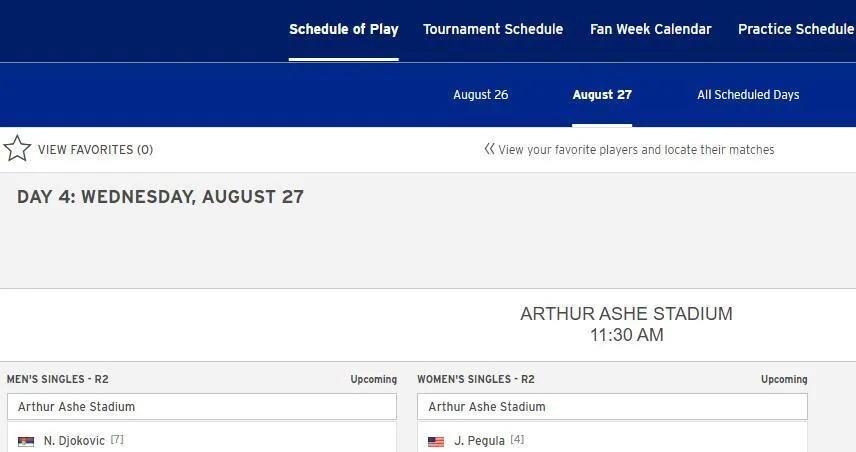Select the August 27 date tab

(602, 95)
